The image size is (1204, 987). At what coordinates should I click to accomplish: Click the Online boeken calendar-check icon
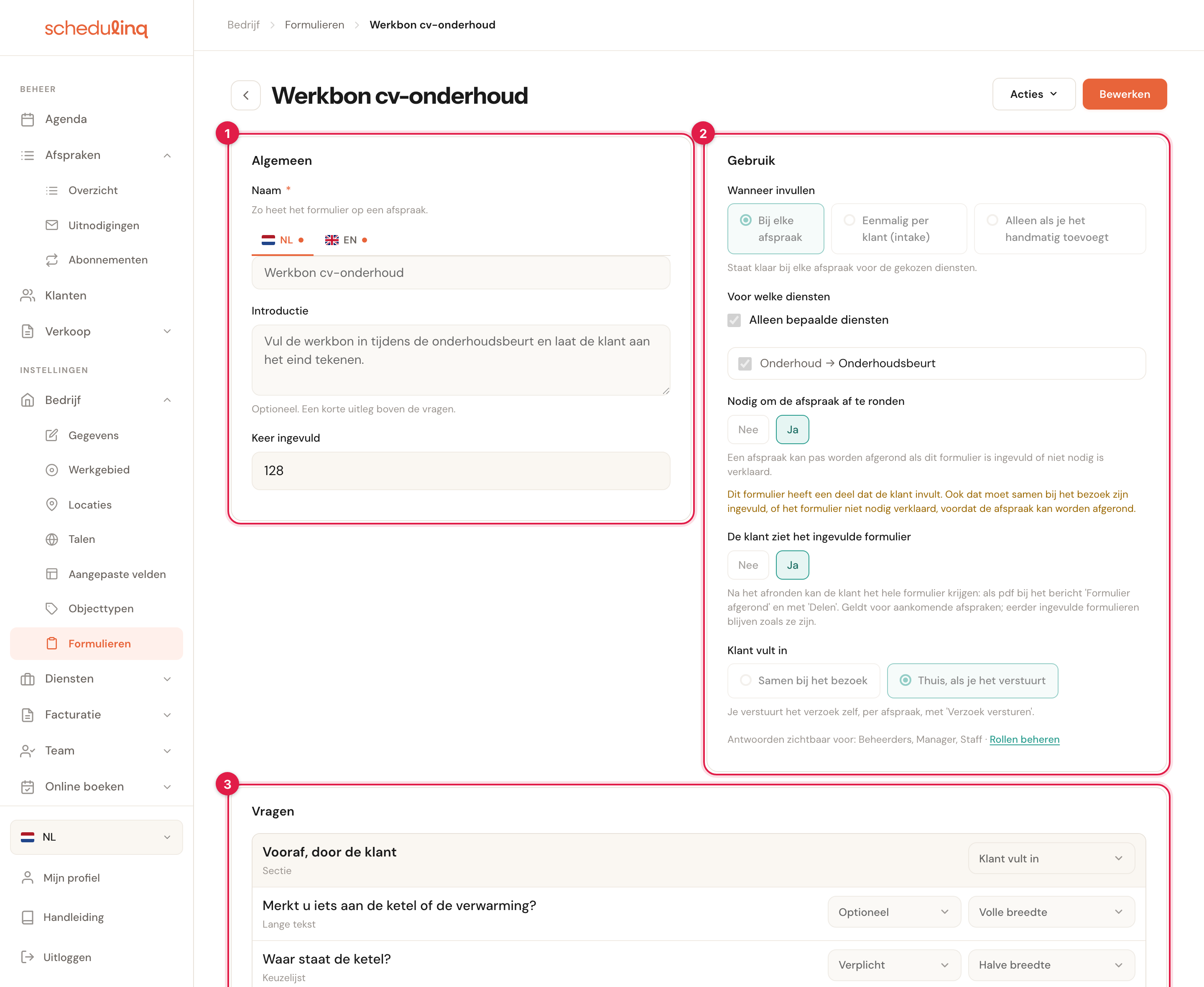click(x=27, y=787)
